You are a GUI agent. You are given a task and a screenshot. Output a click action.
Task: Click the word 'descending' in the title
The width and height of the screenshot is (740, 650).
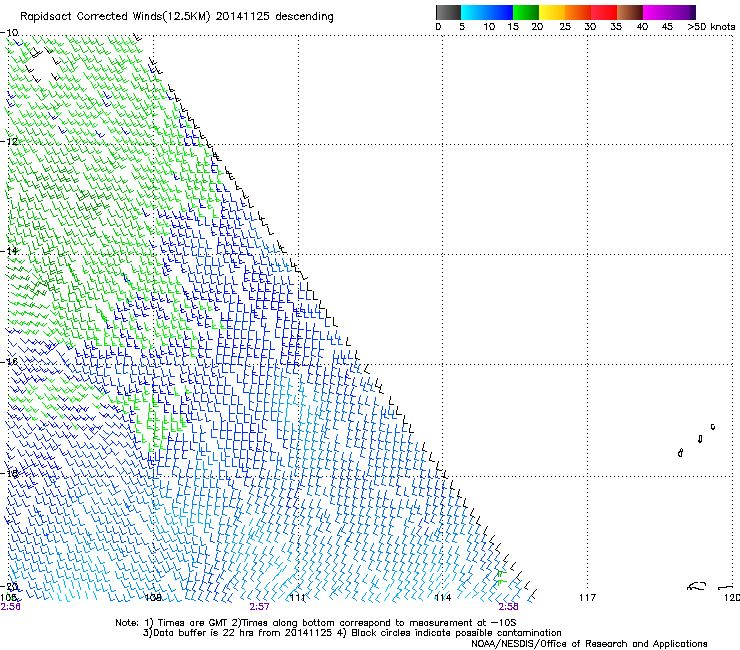(304, 17)
